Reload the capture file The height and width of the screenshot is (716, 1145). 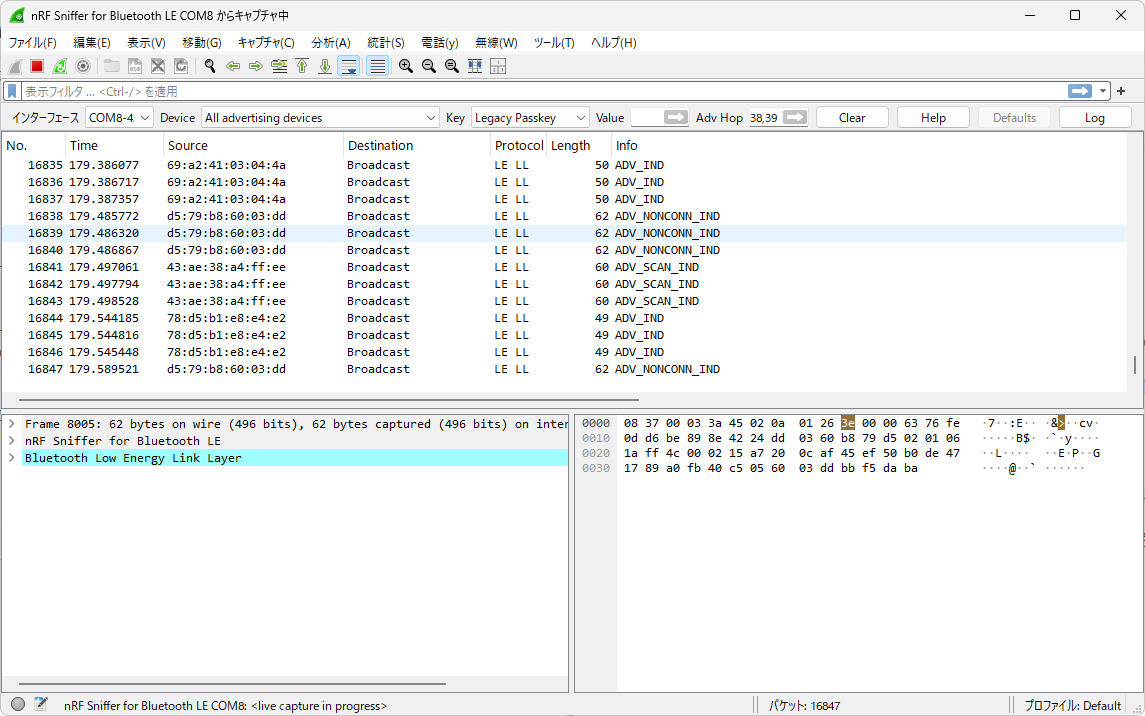tap(181, 66)
